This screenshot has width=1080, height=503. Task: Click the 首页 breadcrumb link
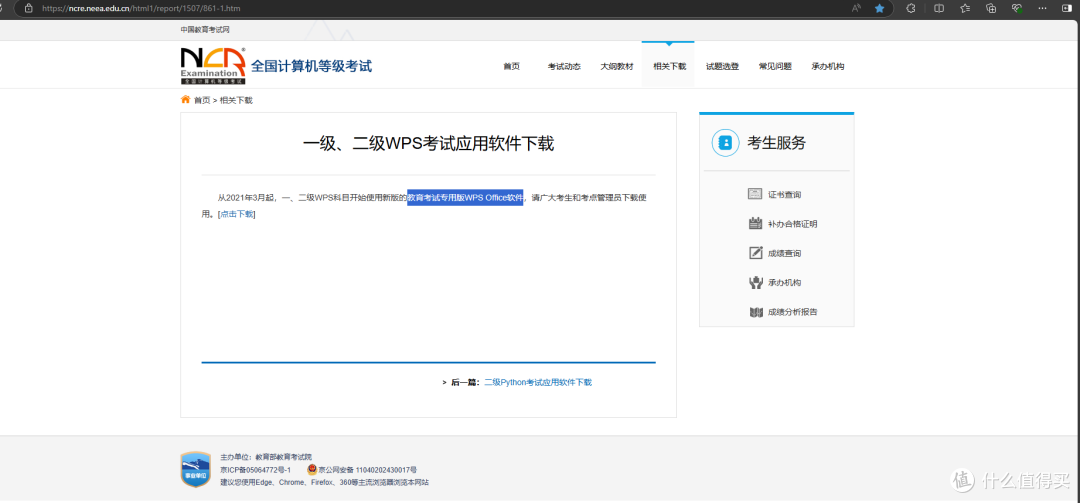pos(202,100)
